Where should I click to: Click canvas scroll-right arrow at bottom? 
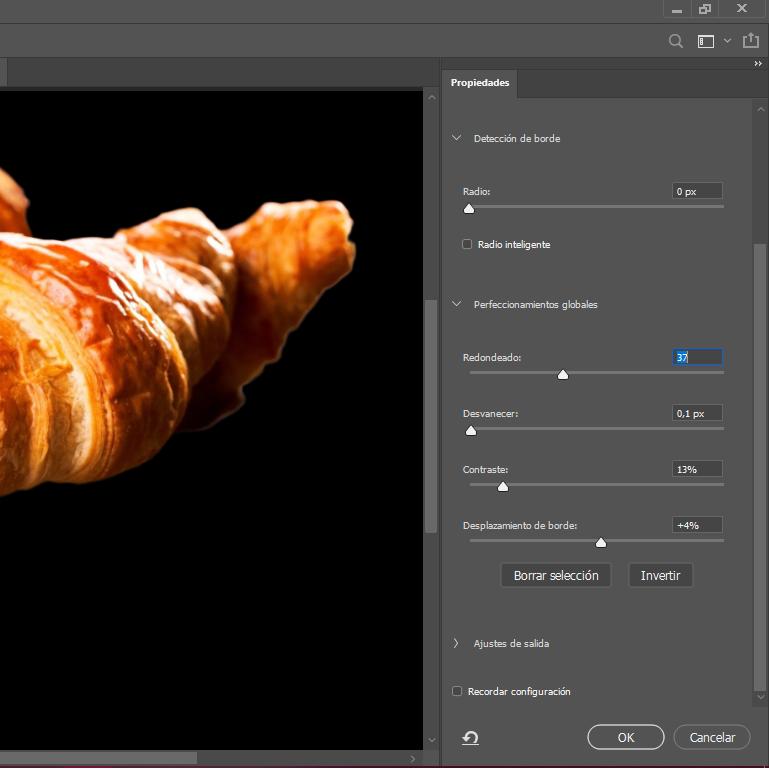[x=412, y=759]
